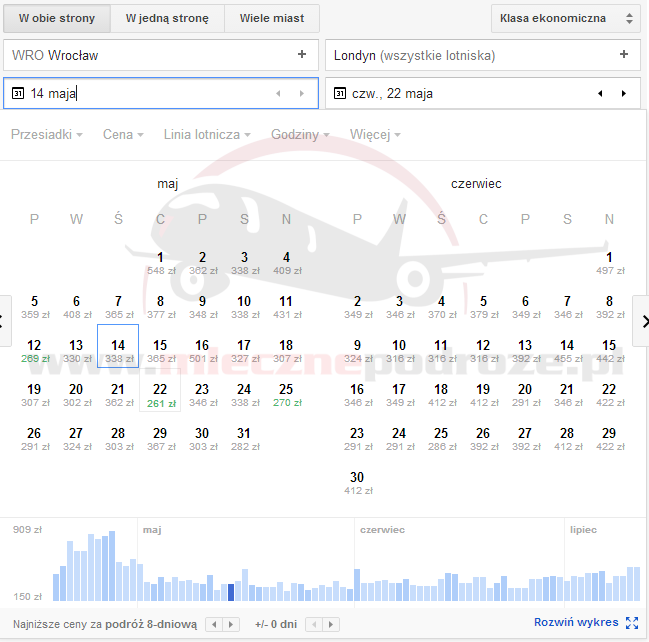Select May 12 priced 269 zł
This screenshot has width=649, height=642.
[35, 351]
